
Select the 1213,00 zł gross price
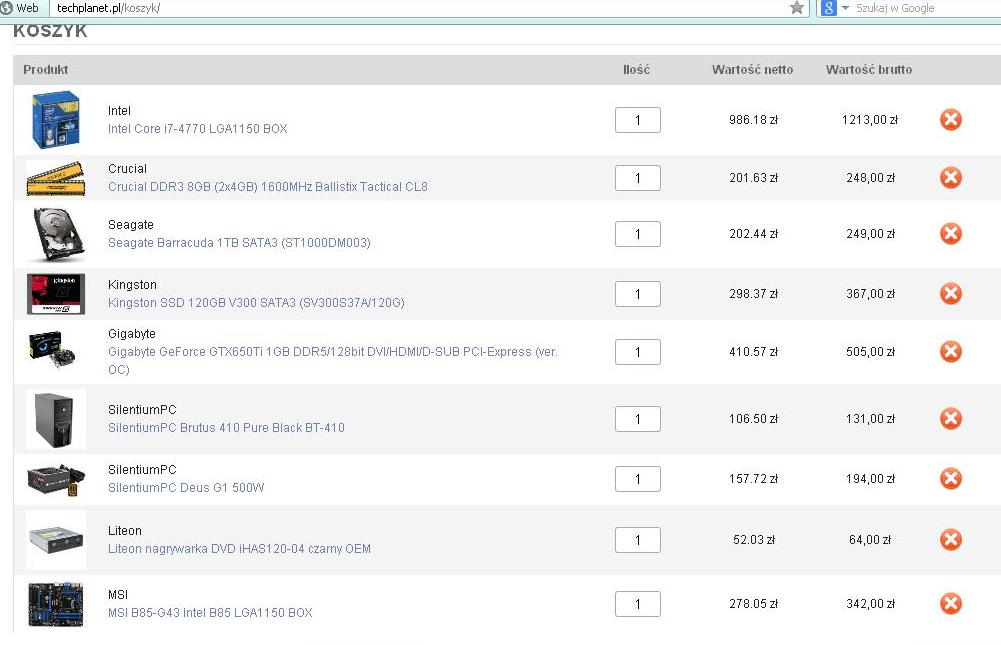869,119
